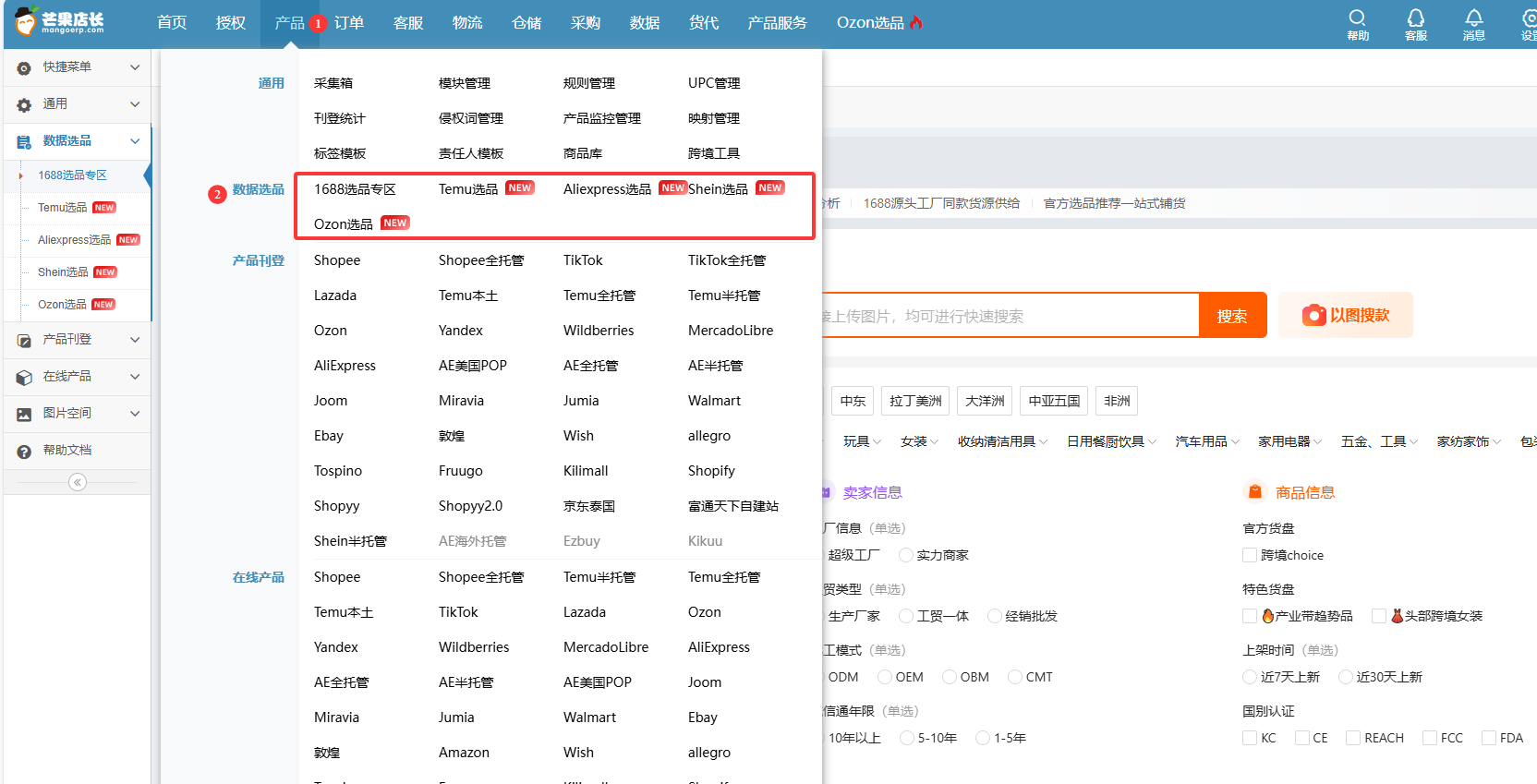Screen dimensions: 1537x784
Task: Check the 产业带趋势品 checkbox
Action: point(1250,616)
